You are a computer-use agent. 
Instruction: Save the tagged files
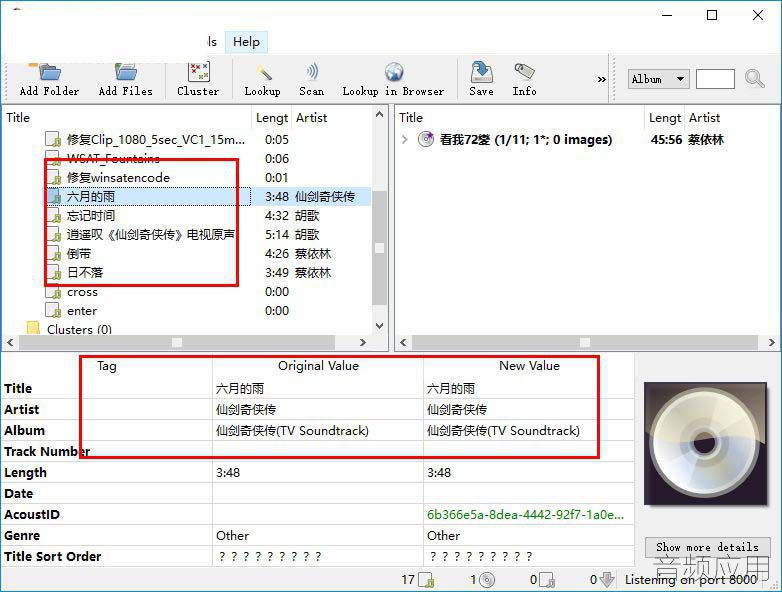pos(481,79)
